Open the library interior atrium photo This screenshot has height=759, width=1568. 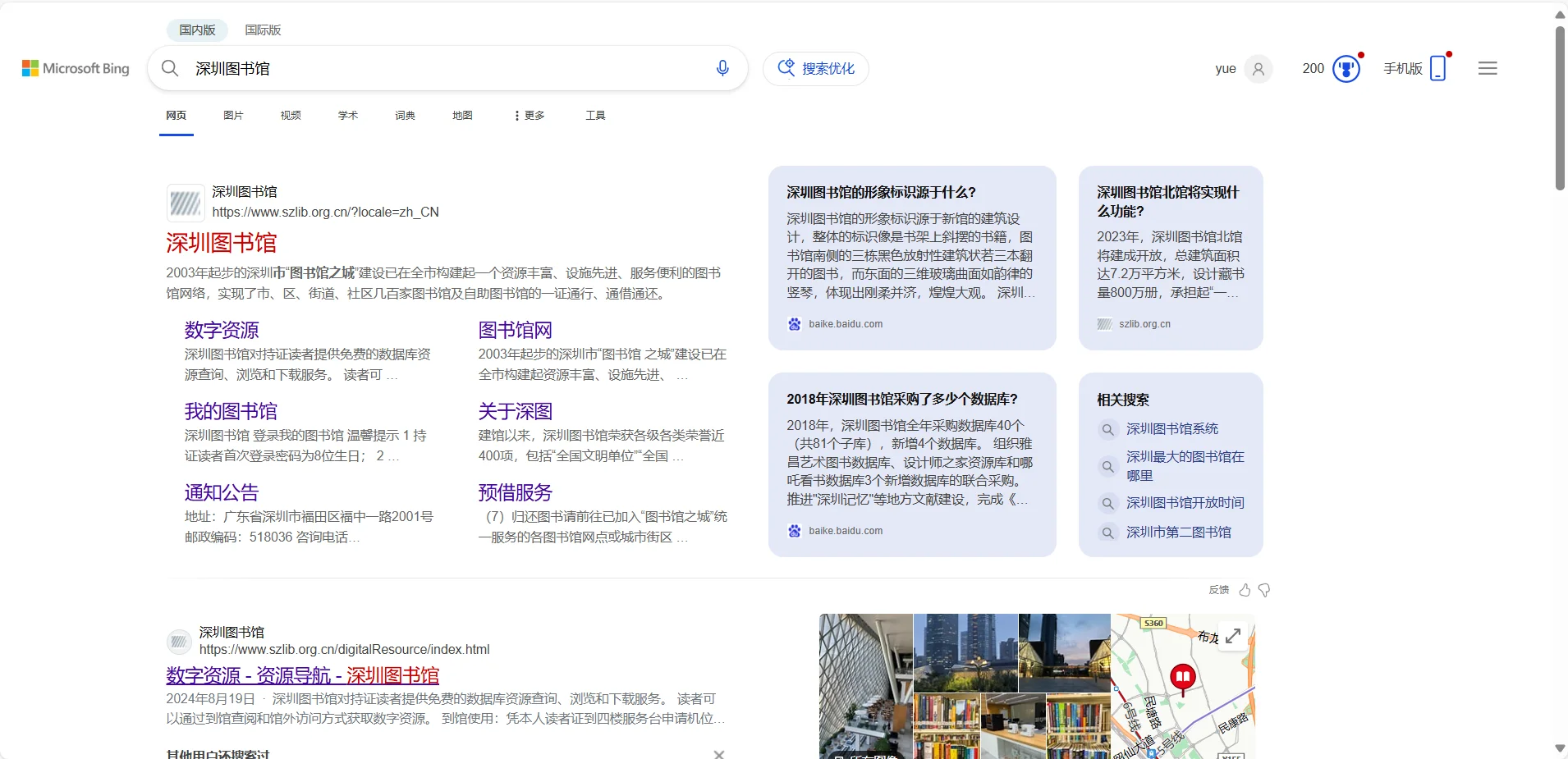(x=865, y=686)
